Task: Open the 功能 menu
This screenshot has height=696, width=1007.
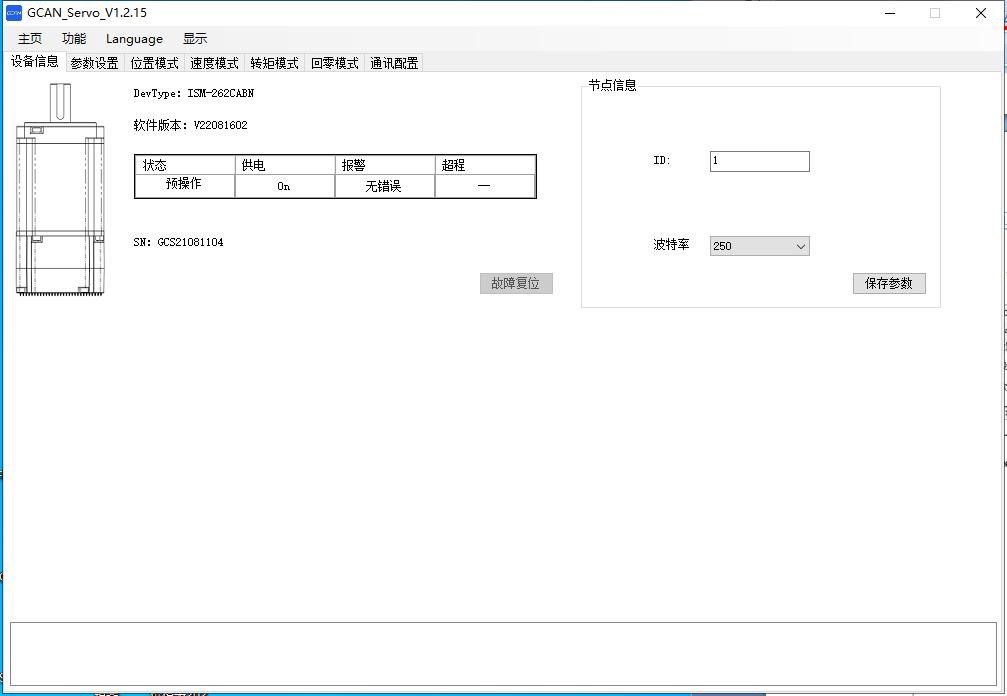Action: click(74, 39)
